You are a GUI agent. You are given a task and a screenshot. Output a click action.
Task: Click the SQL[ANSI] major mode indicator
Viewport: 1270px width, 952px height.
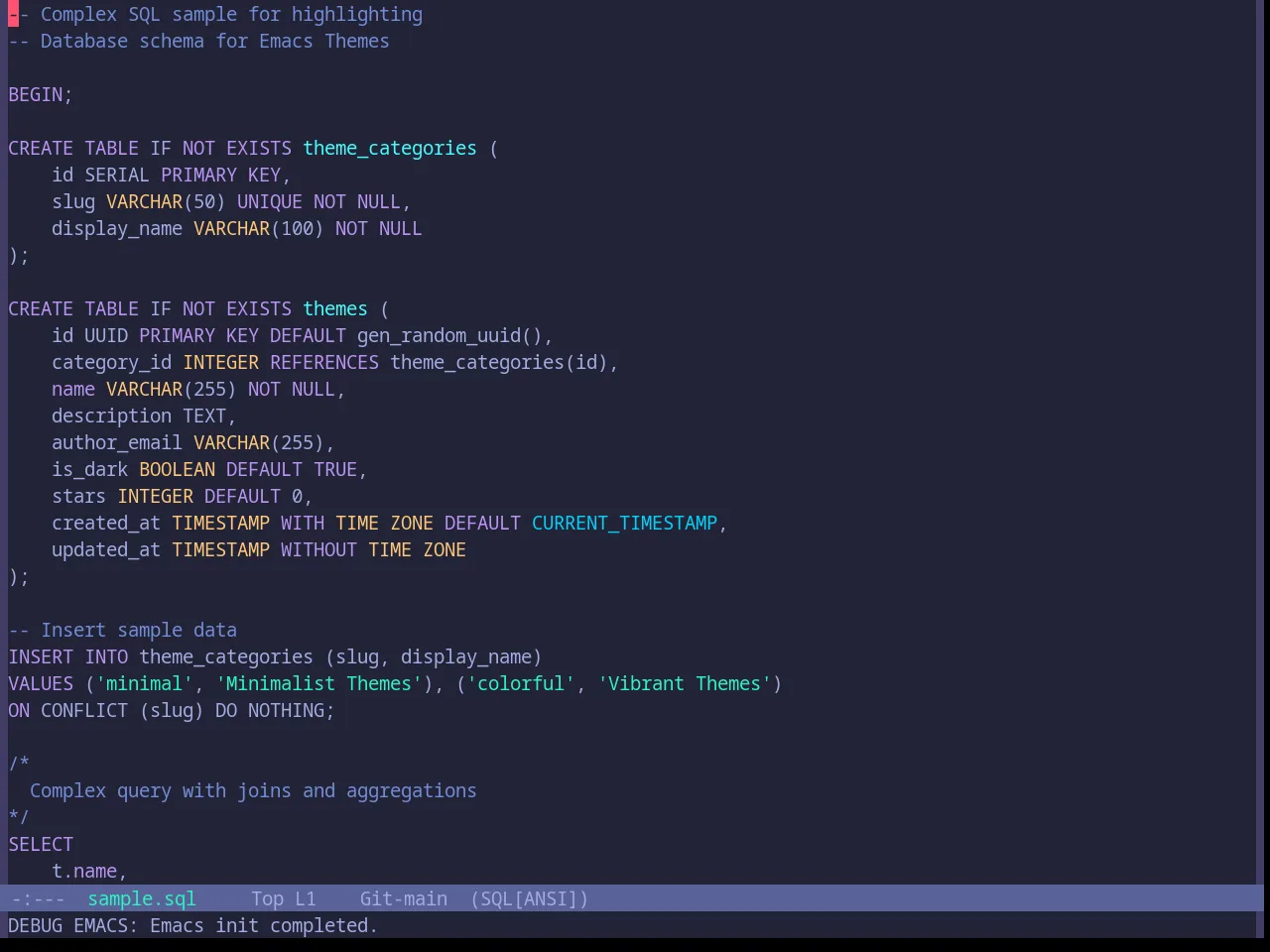[529, 898]
